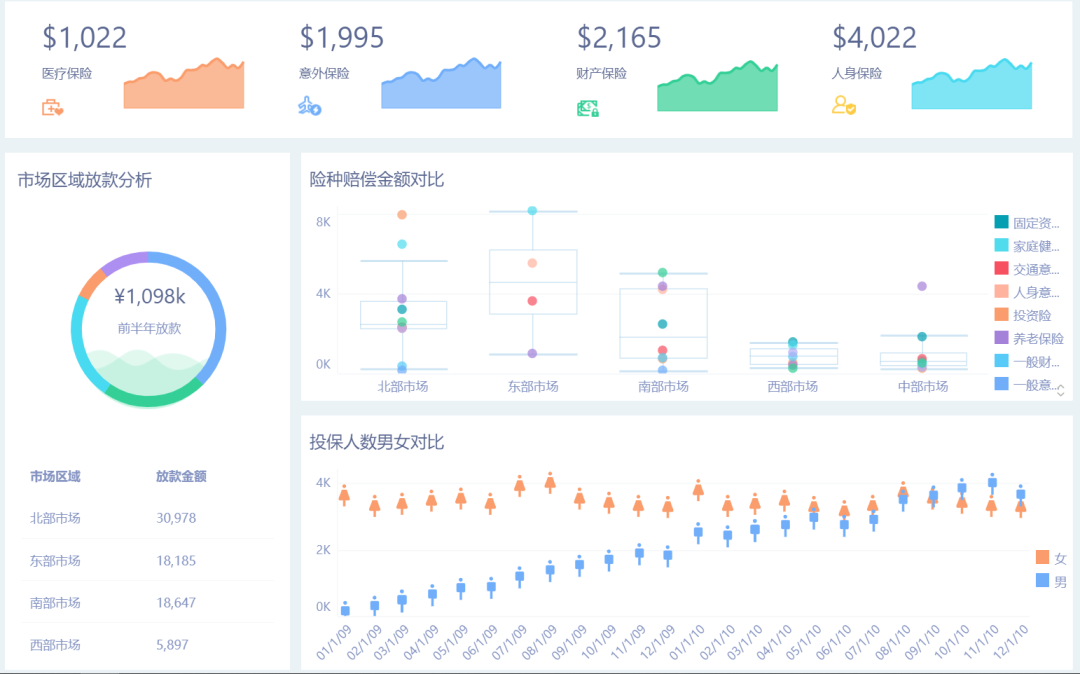The height and width of the screenshot is (674, 1080).
Task: Click the property insurance banknote icon
Action: pos(587,108)
